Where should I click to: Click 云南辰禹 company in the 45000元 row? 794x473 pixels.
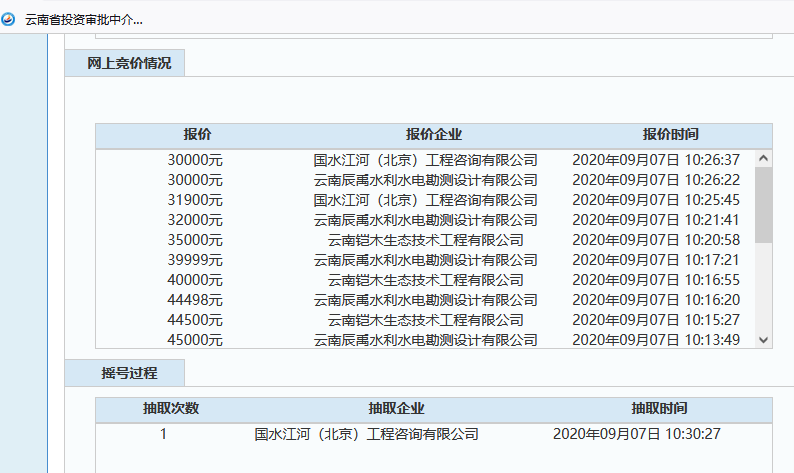point(425,340)
